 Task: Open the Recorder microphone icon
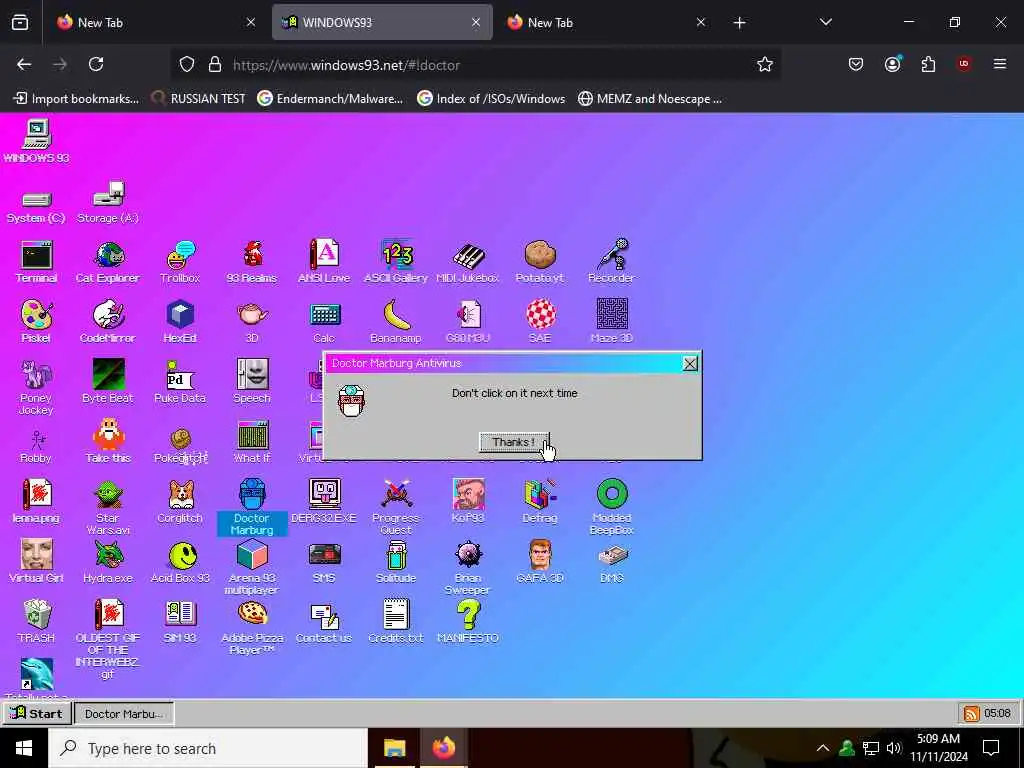click(611, 262)
